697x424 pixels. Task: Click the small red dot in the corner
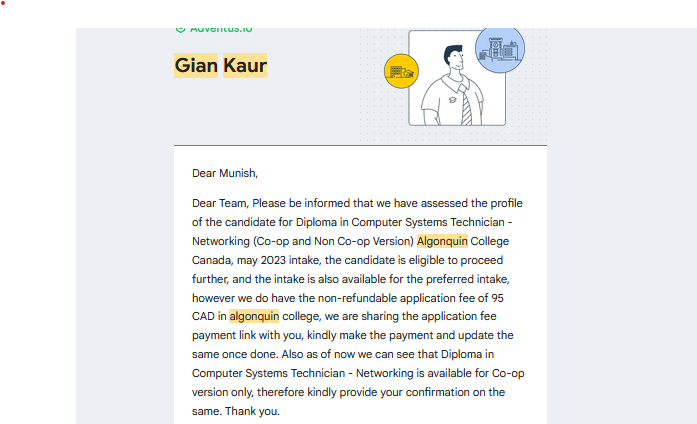[3, 4]
